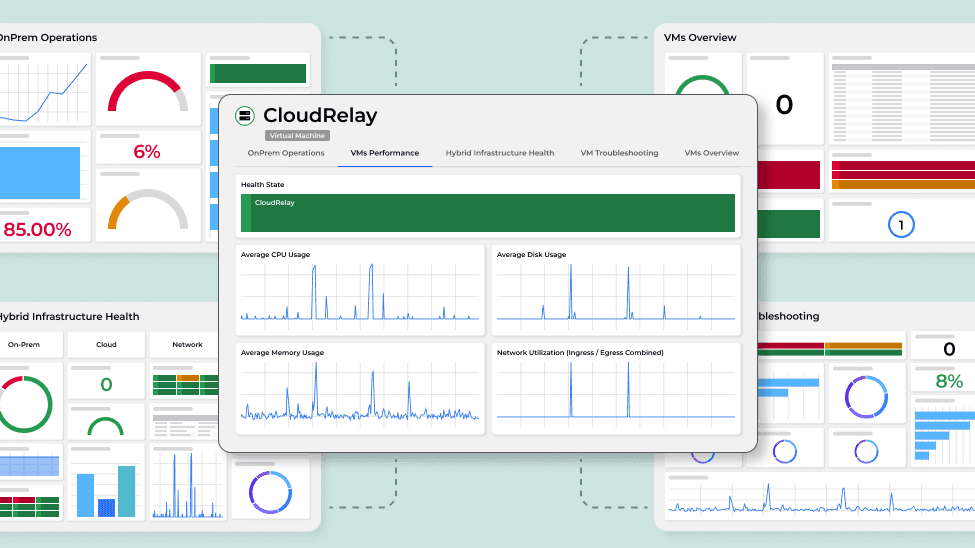Click the red 6% value tile
The image size is (975, 548).
tap(147, 152)
